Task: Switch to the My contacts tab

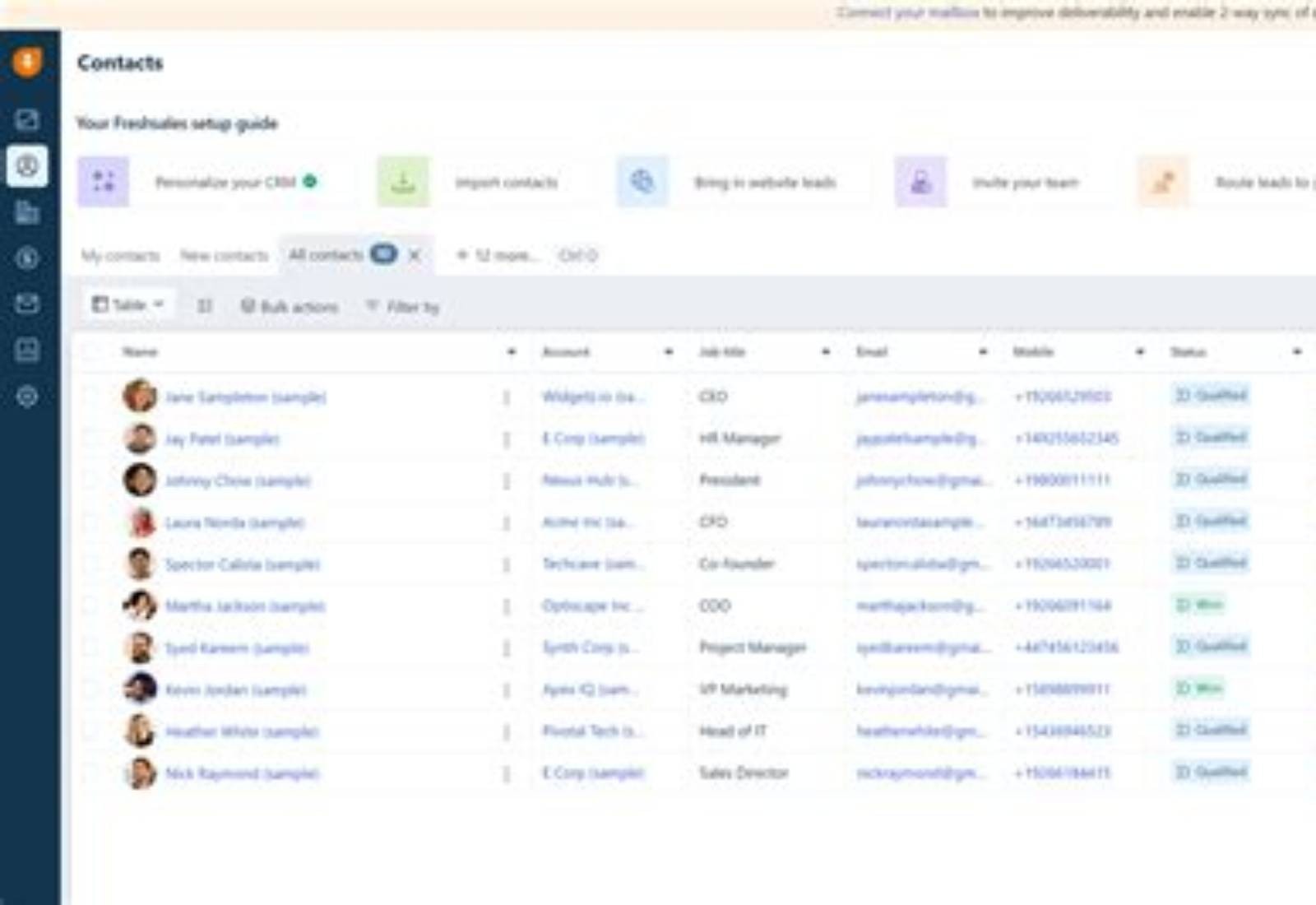Action: click(120, 256)
